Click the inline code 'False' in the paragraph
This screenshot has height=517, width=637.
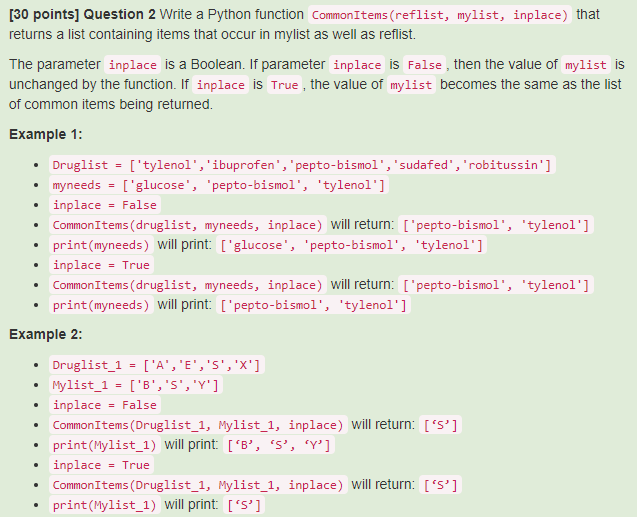425,65
